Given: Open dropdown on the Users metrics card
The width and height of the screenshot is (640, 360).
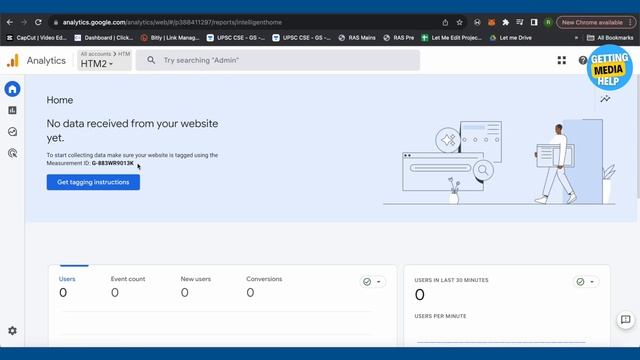Looking at the screenshot, I should coord(373,282).
